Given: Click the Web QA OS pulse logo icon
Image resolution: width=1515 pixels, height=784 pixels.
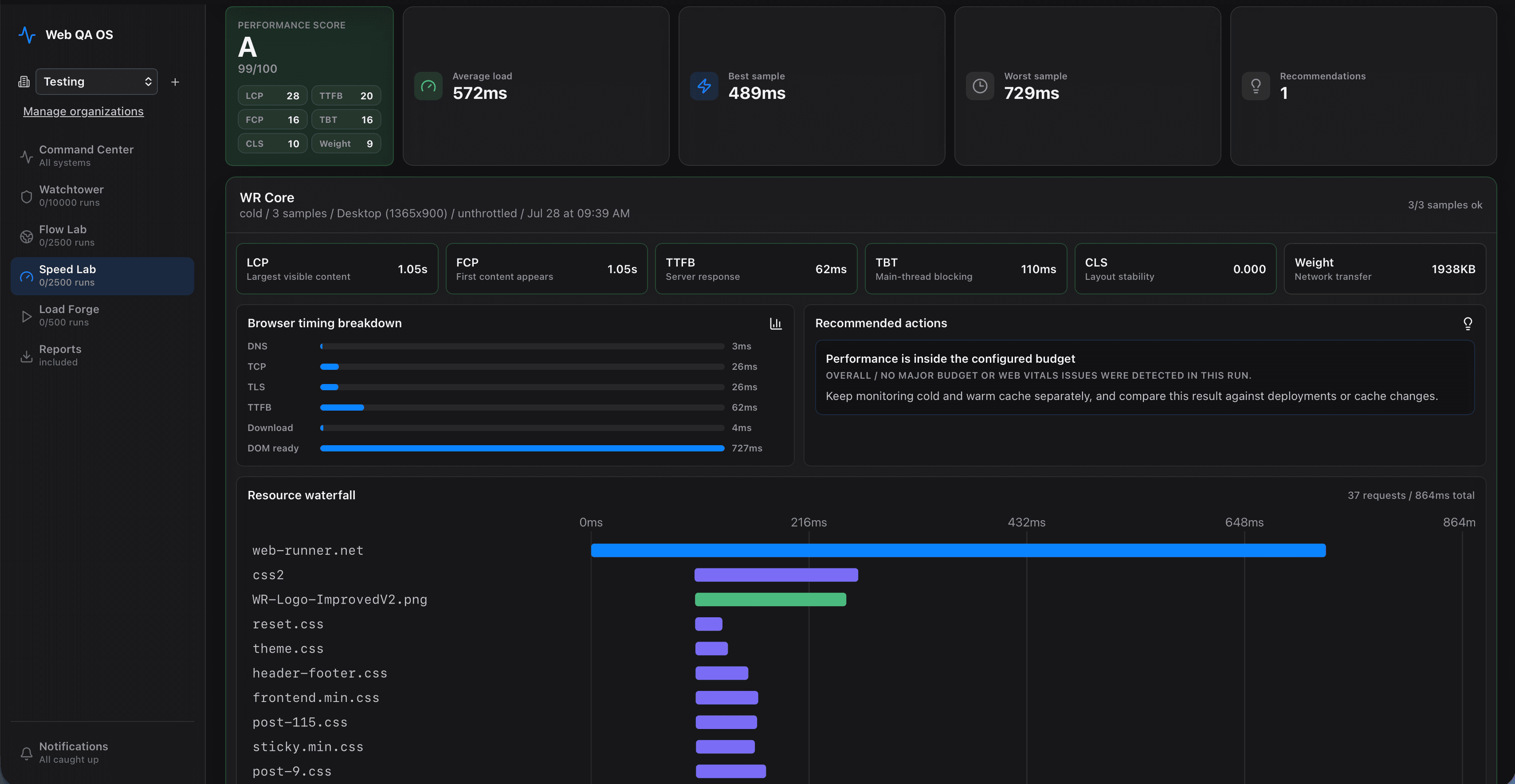Looking at the screenshot, I should [27, 35].
